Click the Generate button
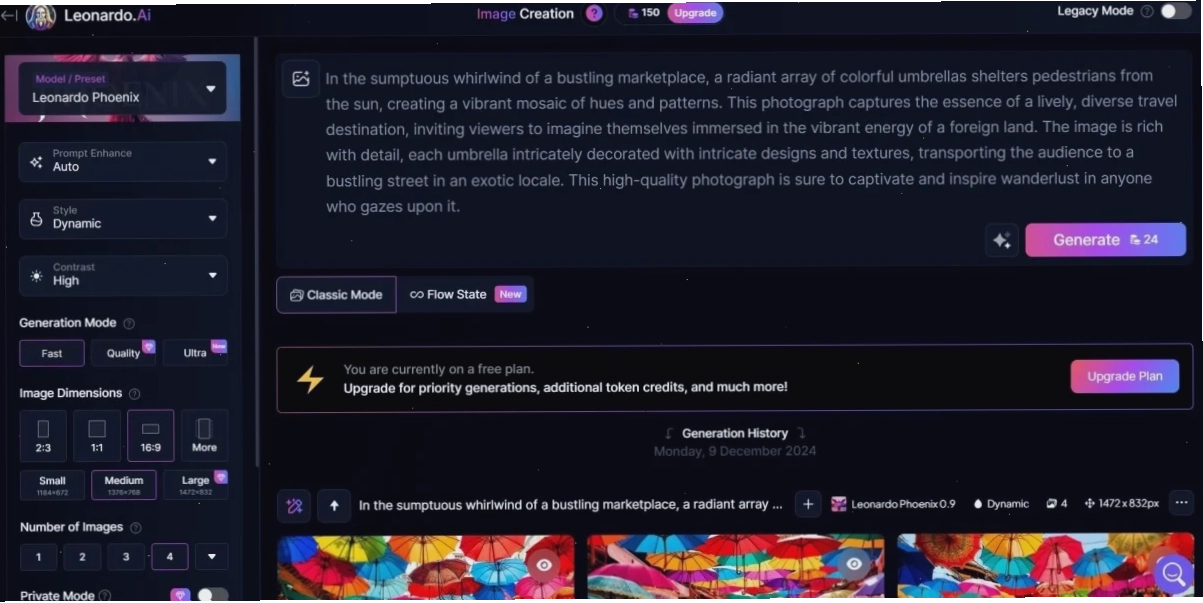The height and width of the screenshot is (603, 1203). coord(1105,240)
